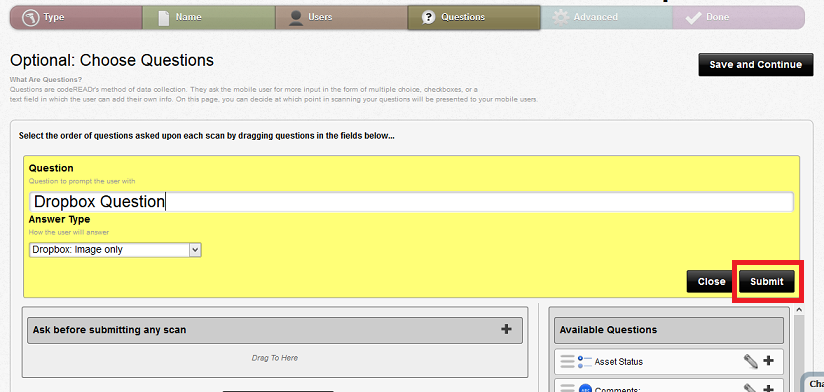Click the question mark icon in Questions tab
Viewport: 824px width, 392px height.
(429, 18)
